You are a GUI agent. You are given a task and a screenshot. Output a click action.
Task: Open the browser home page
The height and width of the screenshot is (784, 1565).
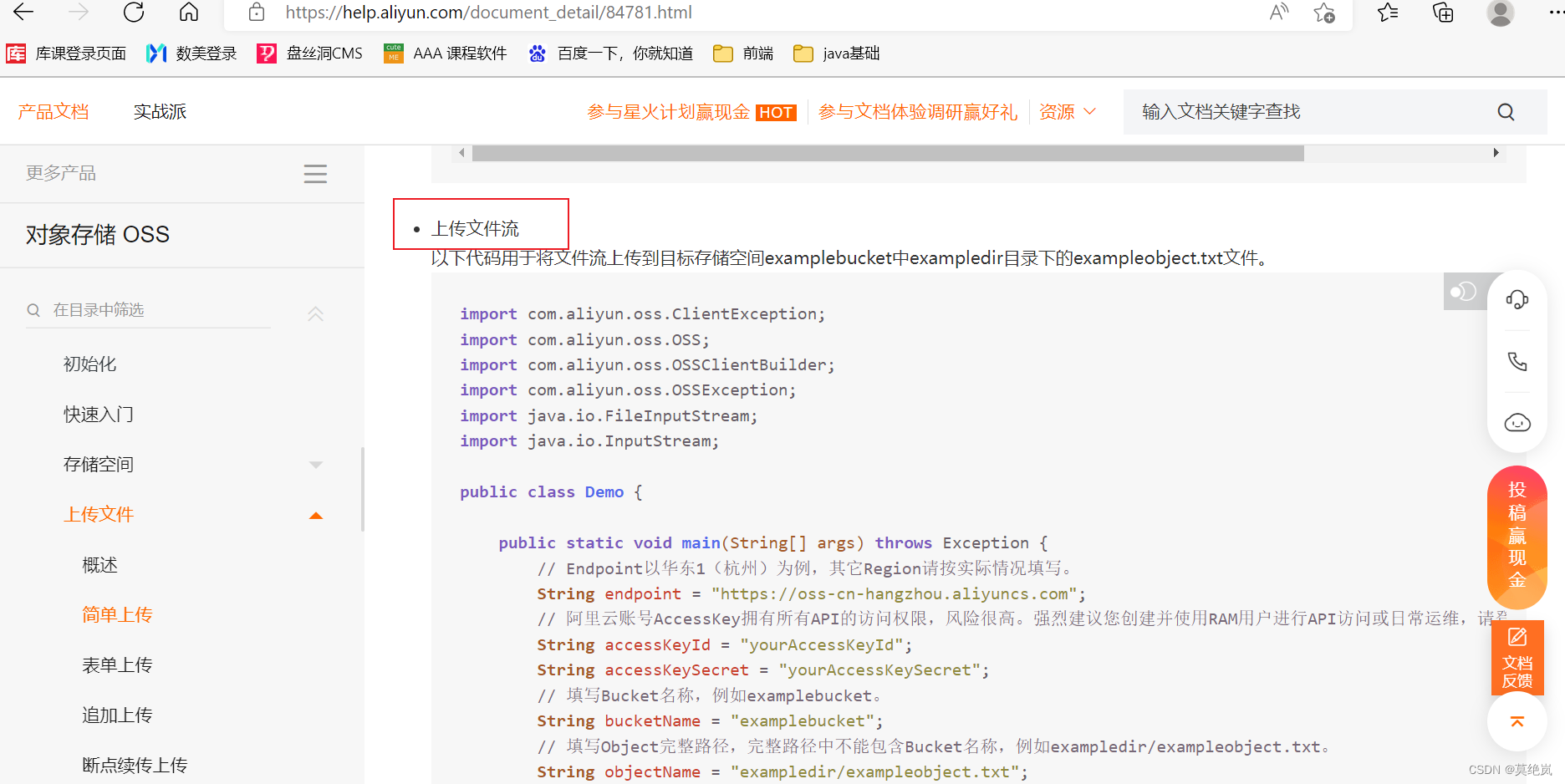point(189,12)
